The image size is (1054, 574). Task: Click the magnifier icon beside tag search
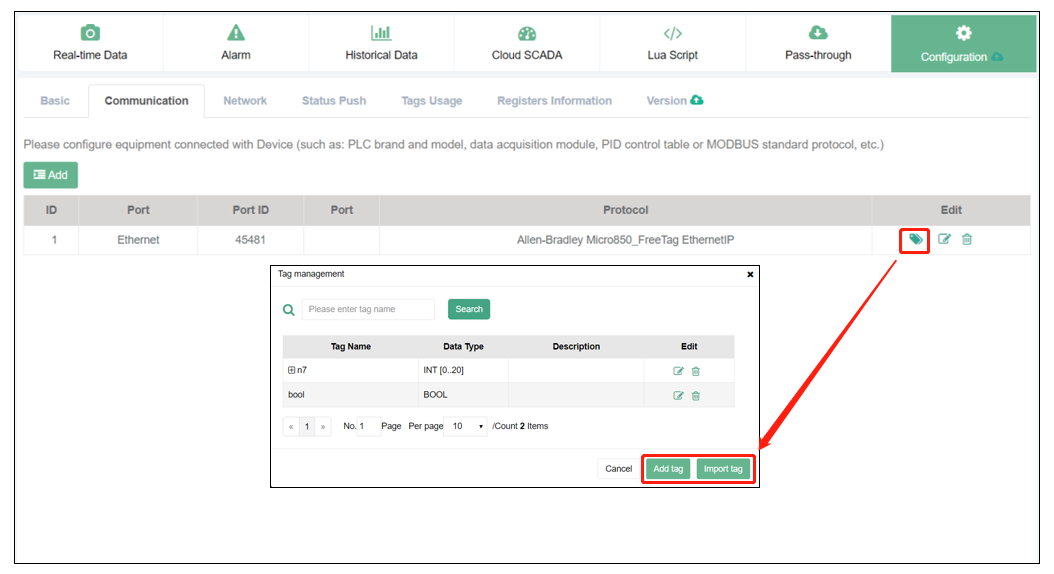(289, 310)
